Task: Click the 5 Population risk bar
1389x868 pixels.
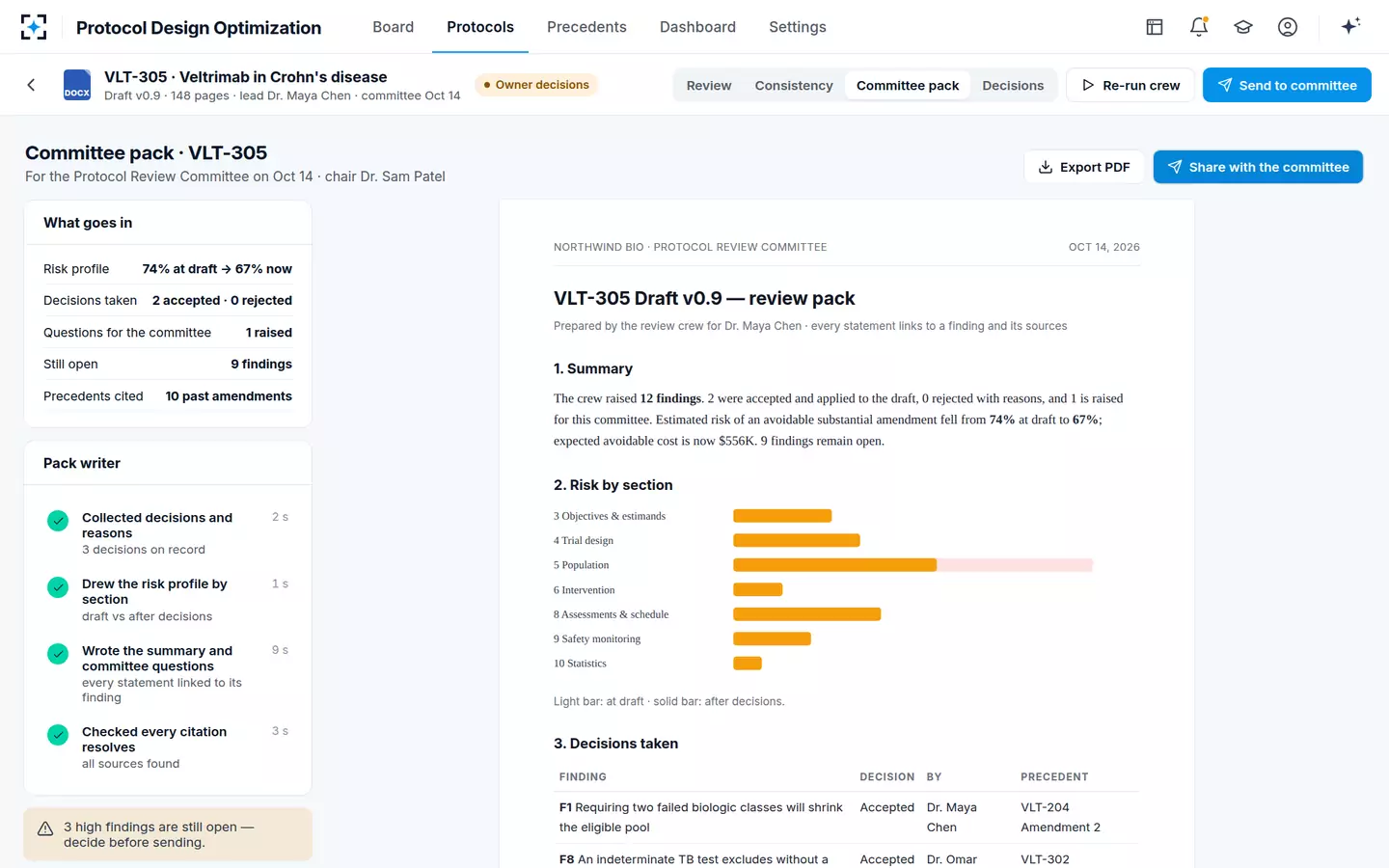Action: 912,565
